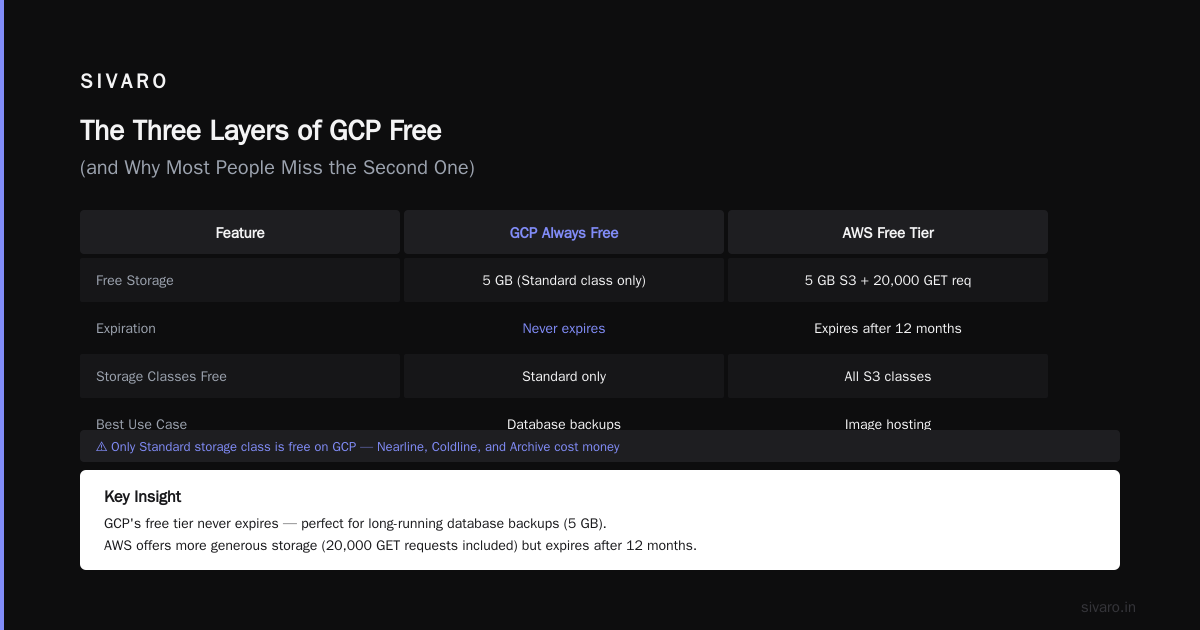Click the 'AWS offers more generous storage' sentence
Viewport: 1200px width, 630px height.
pyautogui.click(x=400, y=545)
